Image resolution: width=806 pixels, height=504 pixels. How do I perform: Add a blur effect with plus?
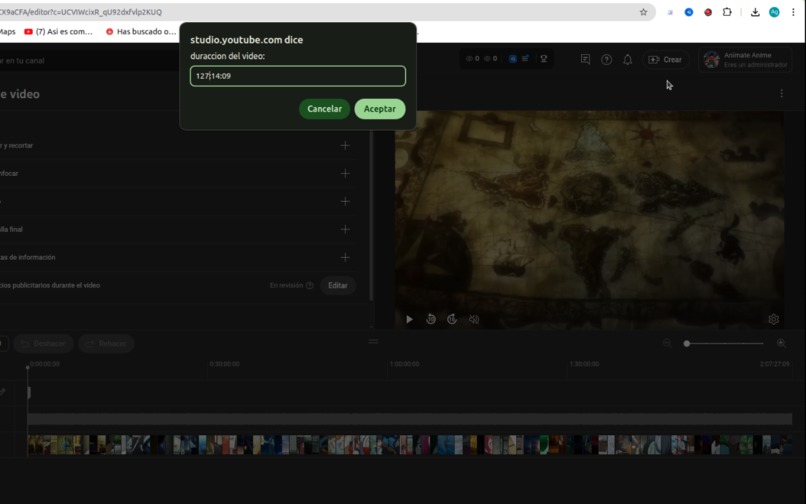(345, 173)
